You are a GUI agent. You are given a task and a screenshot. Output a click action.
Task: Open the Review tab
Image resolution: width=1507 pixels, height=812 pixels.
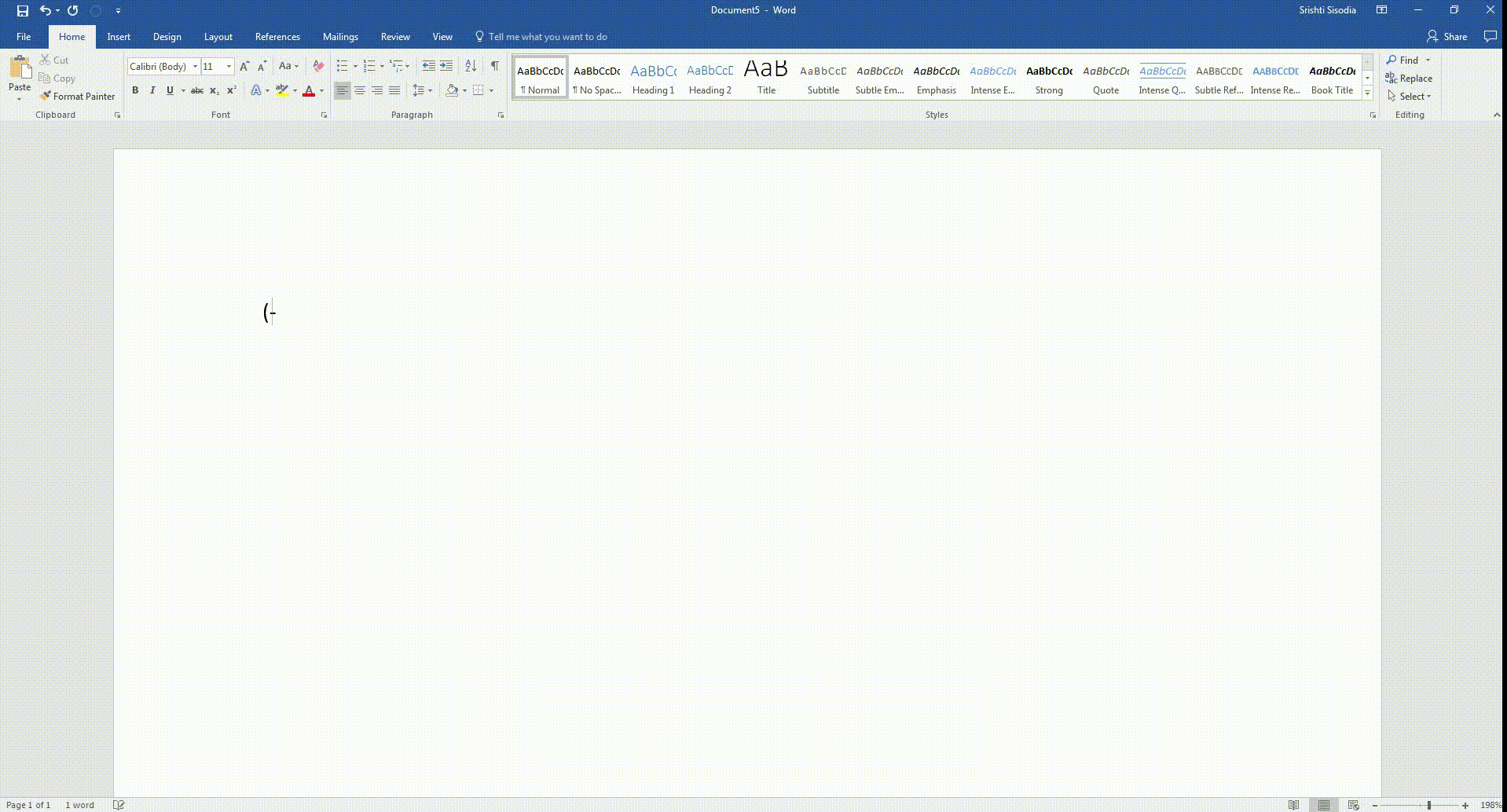[395, 37]
